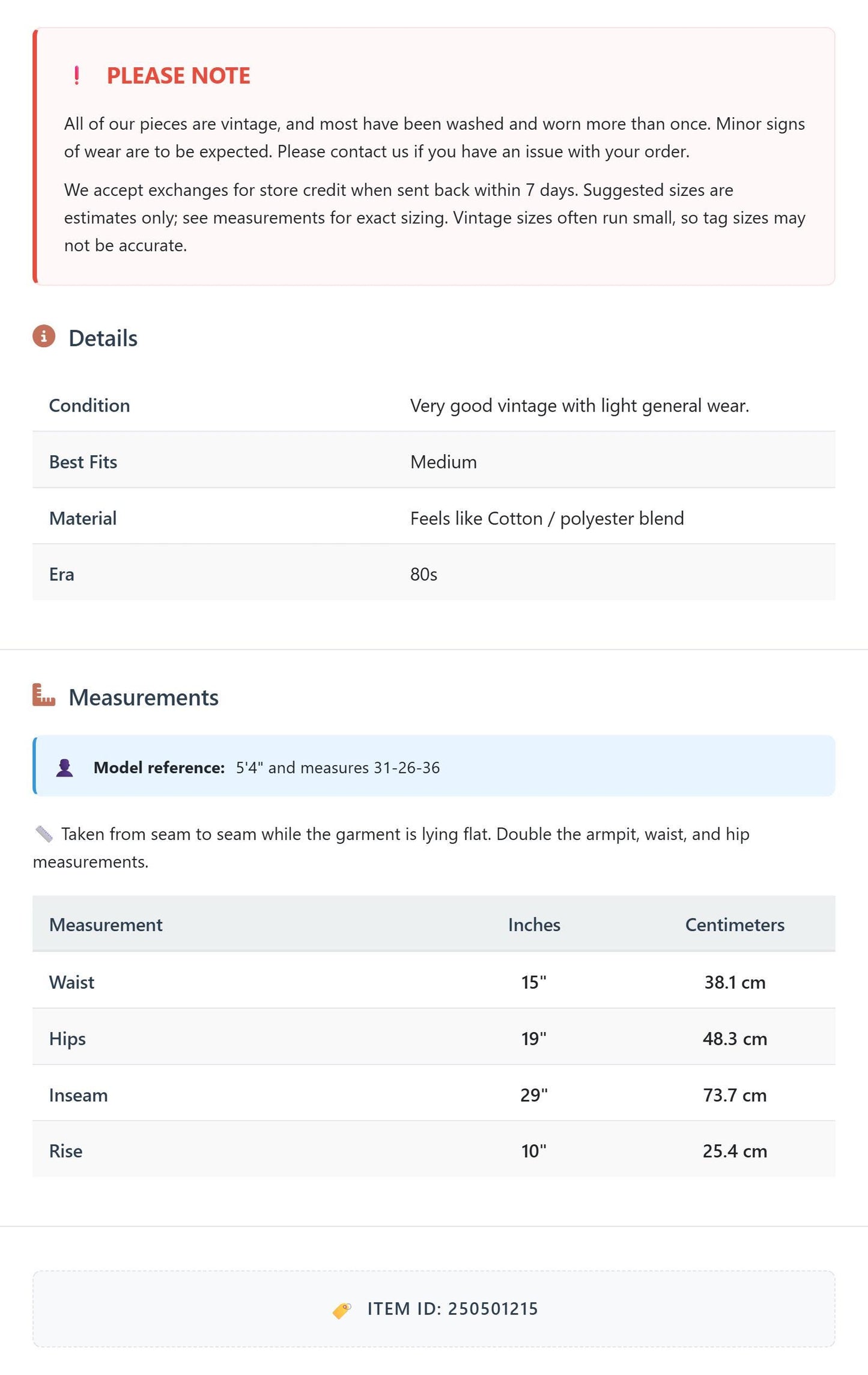
Task: Select the Condition row label
Action: tap(90, 405)
